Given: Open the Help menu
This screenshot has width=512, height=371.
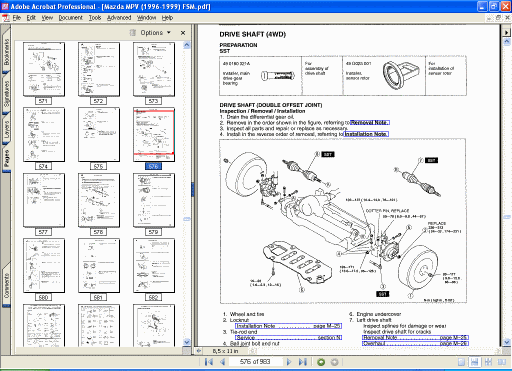Looking at the screenshot, I should click(167, 18).
